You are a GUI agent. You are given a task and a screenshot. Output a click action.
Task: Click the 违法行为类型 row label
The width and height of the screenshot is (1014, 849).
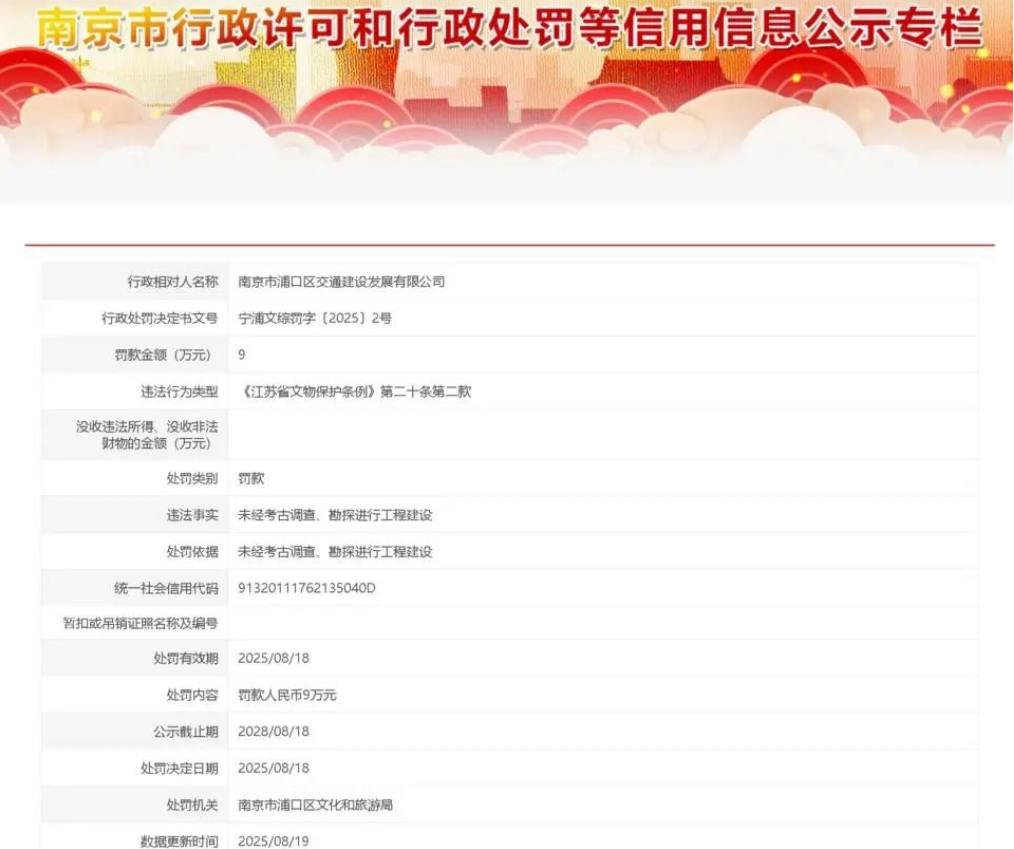[x=178, y=391]
